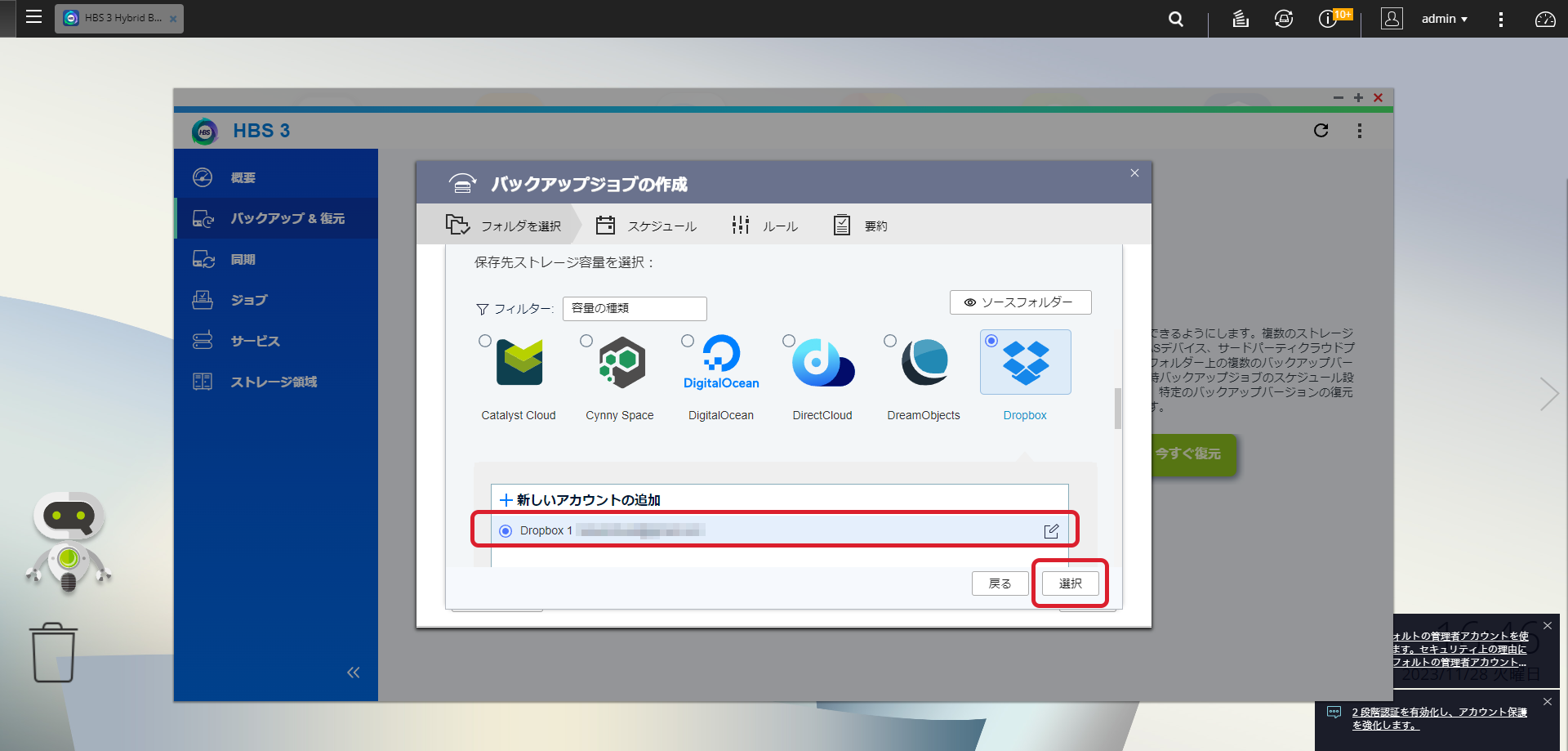
Task: Open the dashboard gauge icon
Action: click(x=1545, y=18)
